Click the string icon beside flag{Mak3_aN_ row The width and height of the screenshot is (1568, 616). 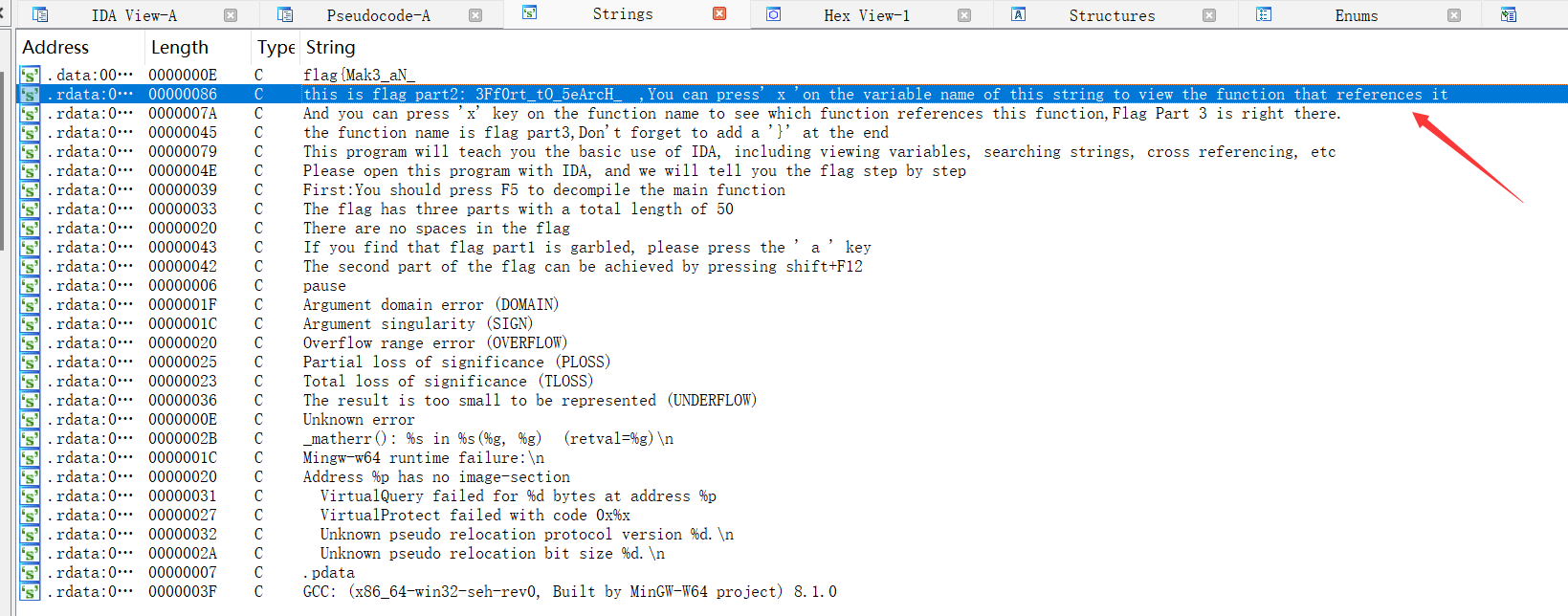pos(30,76)
